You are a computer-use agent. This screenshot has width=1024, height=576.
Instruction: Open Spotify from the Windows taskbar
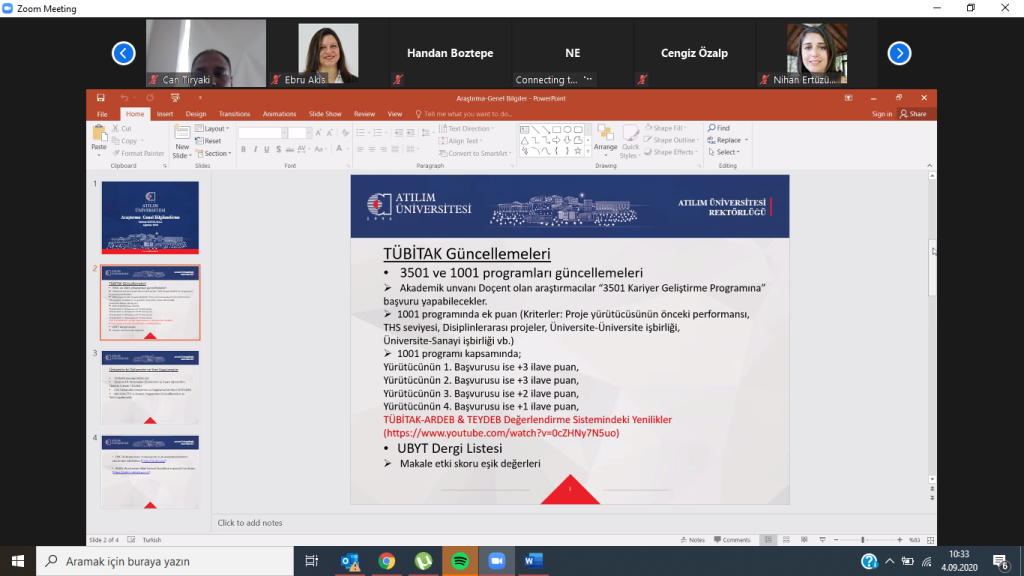point(459,561)
